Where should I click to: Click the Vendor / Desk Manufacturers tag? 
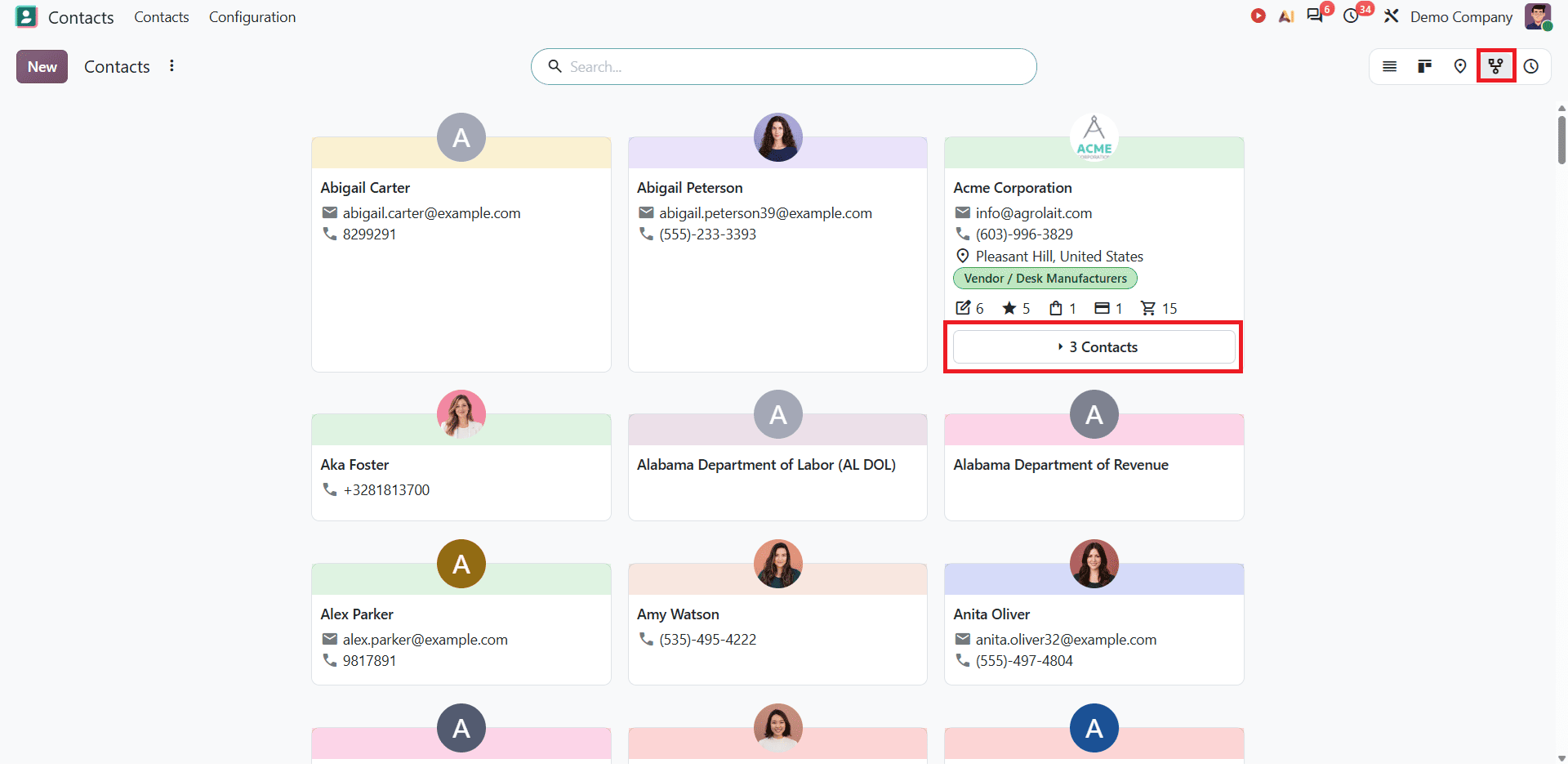coord(1045,279)
